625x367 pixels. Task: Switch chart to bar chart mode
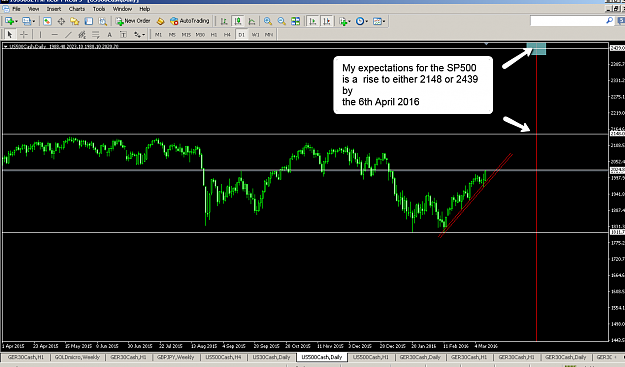pos(224,21)
